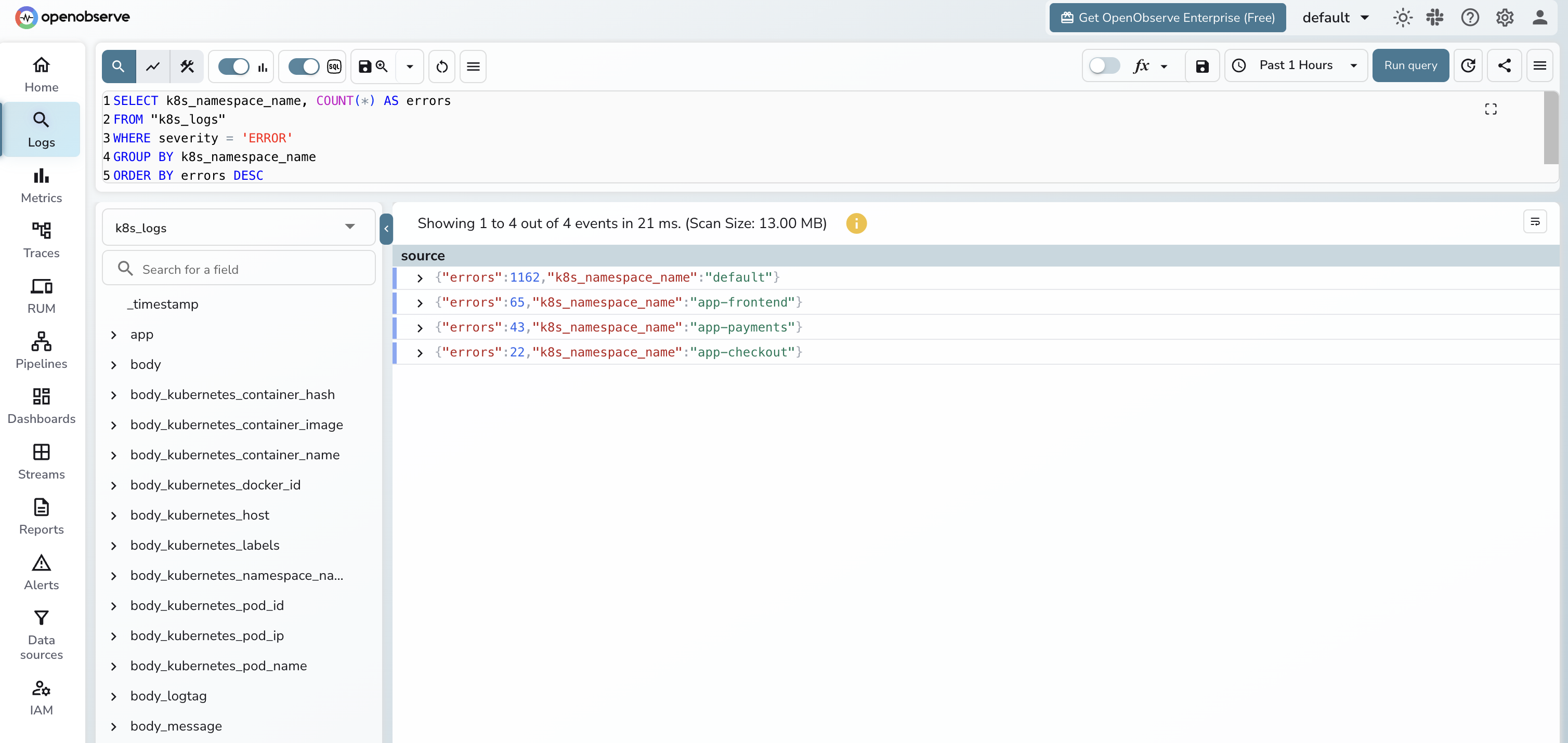Open the Slack community icon
This screenshot has width=1568, height=743.
(x=1435, y=18)
